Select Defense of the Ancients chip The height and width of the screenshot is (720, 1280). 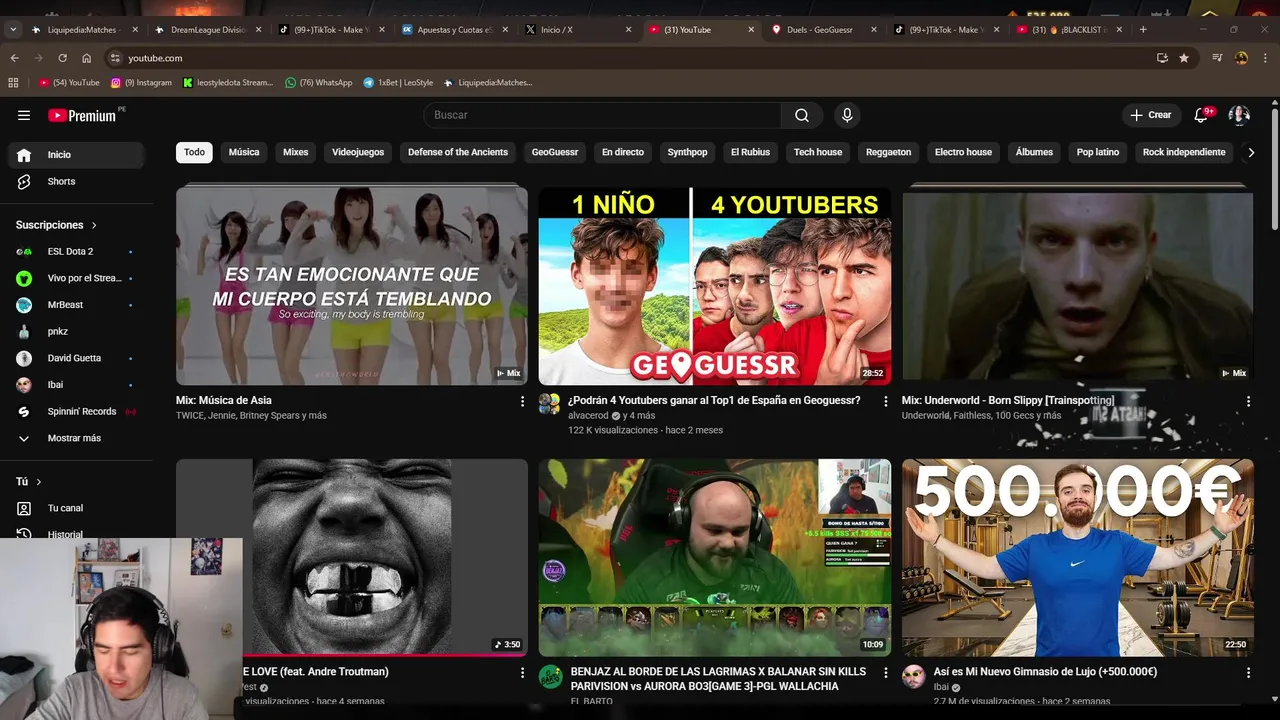458,152
